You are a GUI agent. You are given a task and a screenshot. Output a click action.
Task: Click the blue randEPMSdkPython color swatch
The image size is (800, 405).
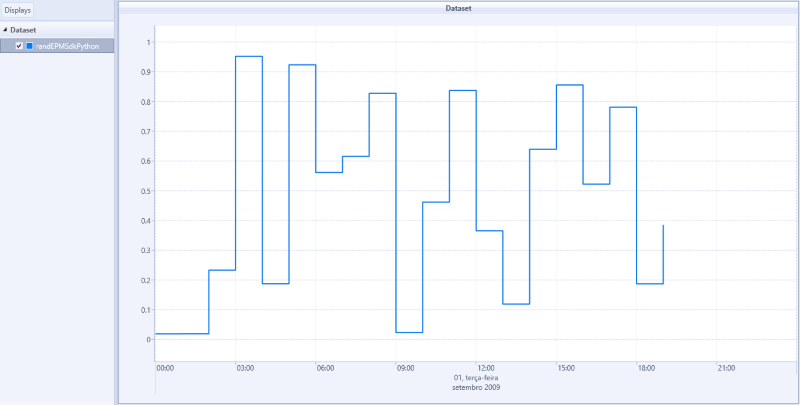point(30,46)
